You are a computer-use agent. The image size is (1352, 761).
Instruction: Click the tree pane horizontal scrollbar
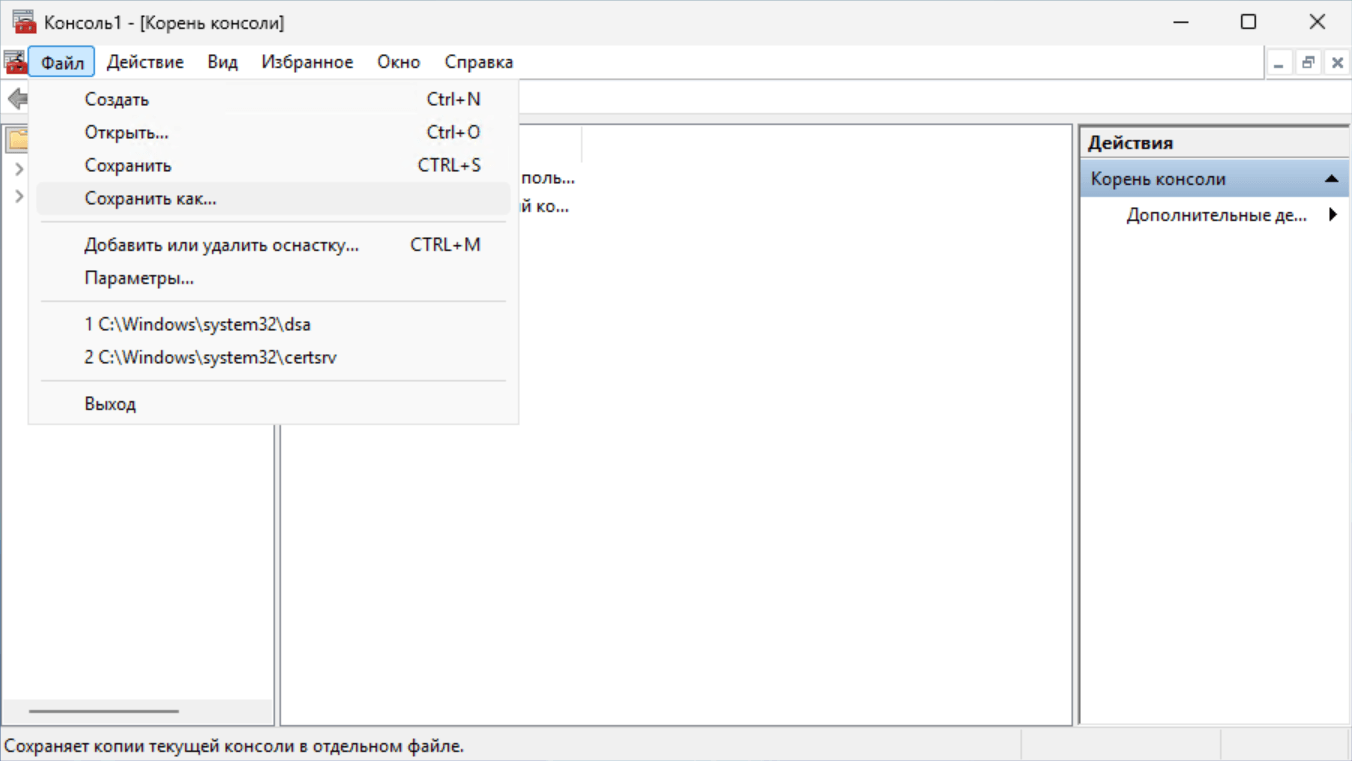click(103, 711)
